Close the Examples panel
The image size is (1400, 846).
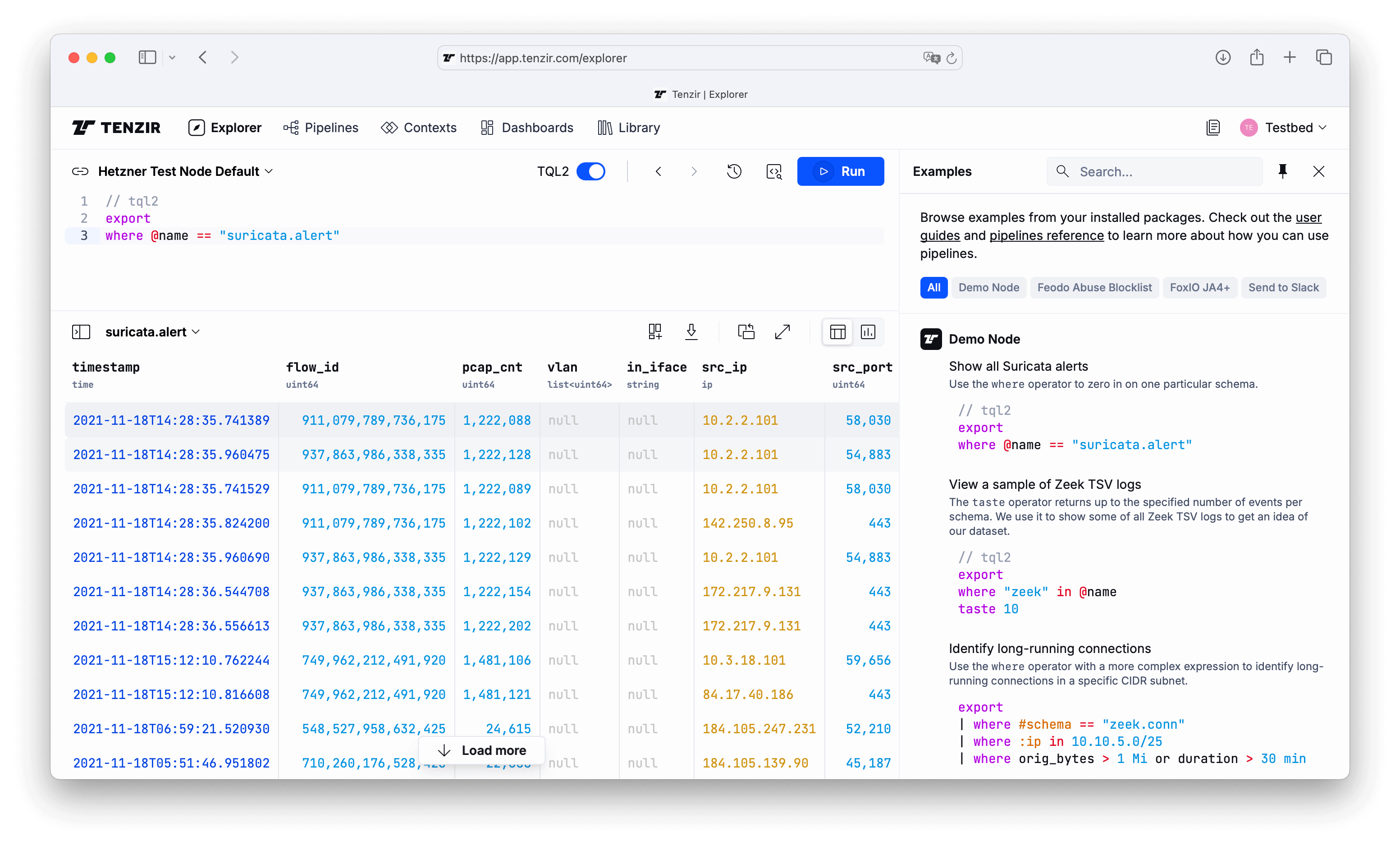(x=1319, y=171)
